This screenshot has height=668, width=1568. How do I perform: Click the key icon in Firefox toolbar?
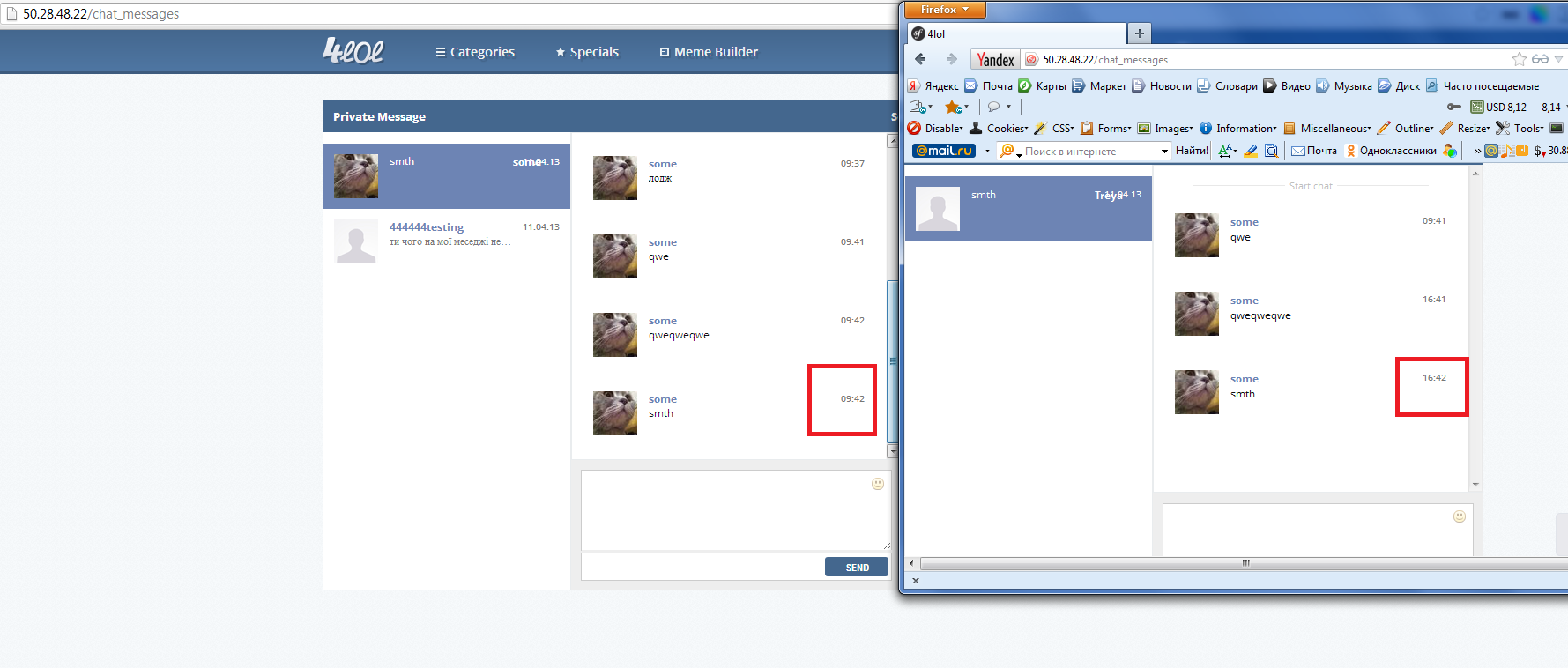(x=1454, y=107)
